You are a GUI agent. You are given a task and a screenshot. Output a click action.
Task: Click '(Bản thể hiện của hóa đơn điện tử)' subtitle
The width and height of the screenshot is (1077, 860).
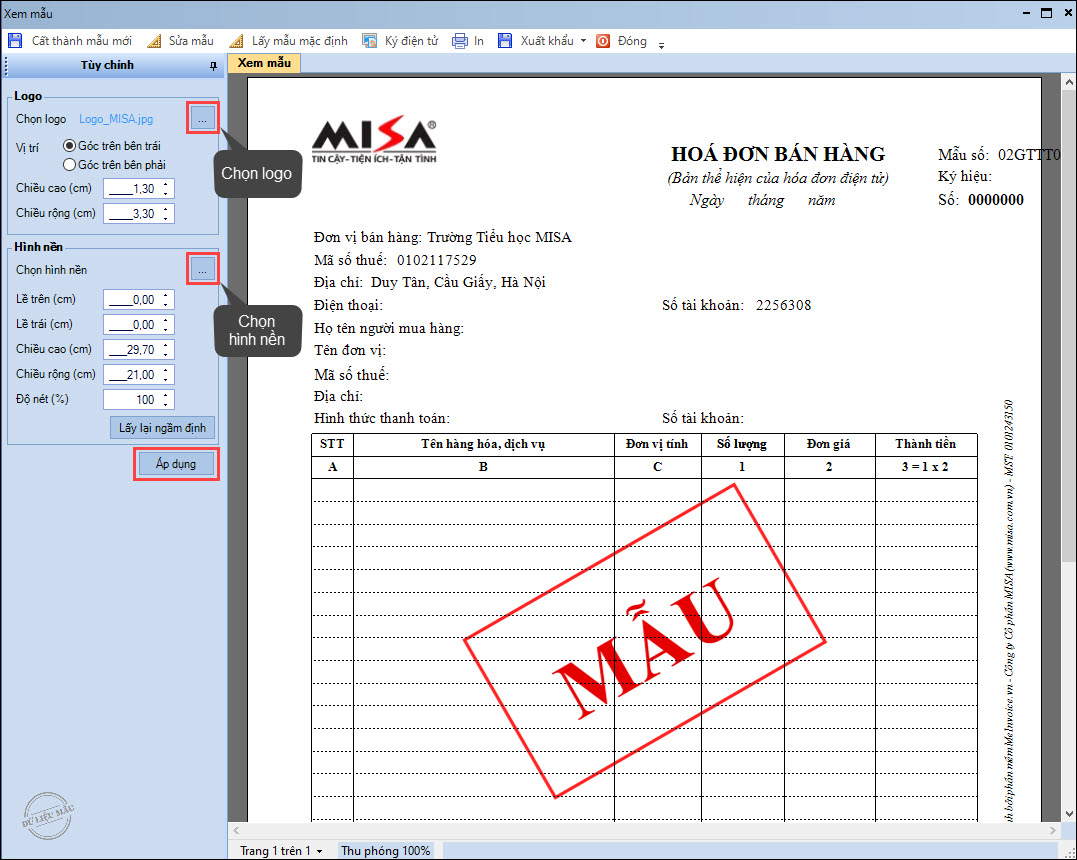tap(778, 178)
